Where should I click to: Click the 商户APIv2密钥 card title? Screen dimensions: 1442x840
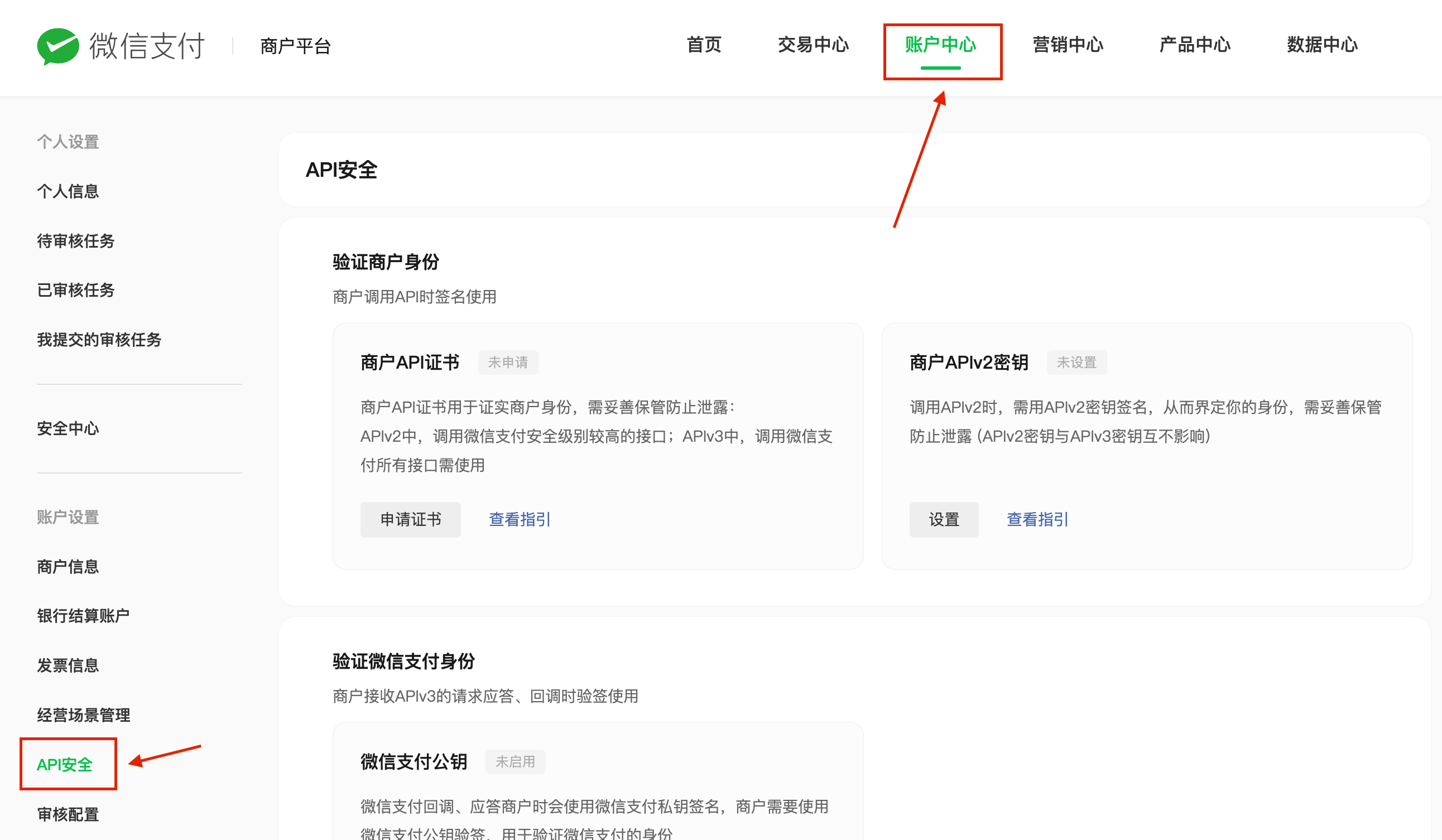click(969, 362)
